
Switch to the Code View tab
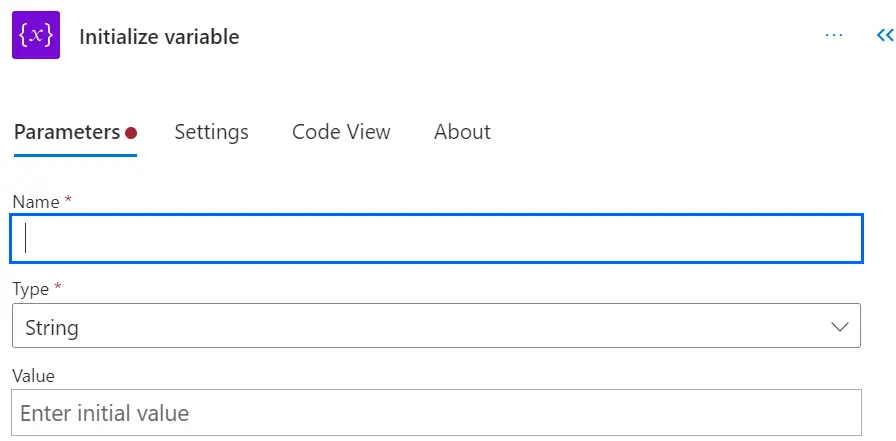click(341, 132)
